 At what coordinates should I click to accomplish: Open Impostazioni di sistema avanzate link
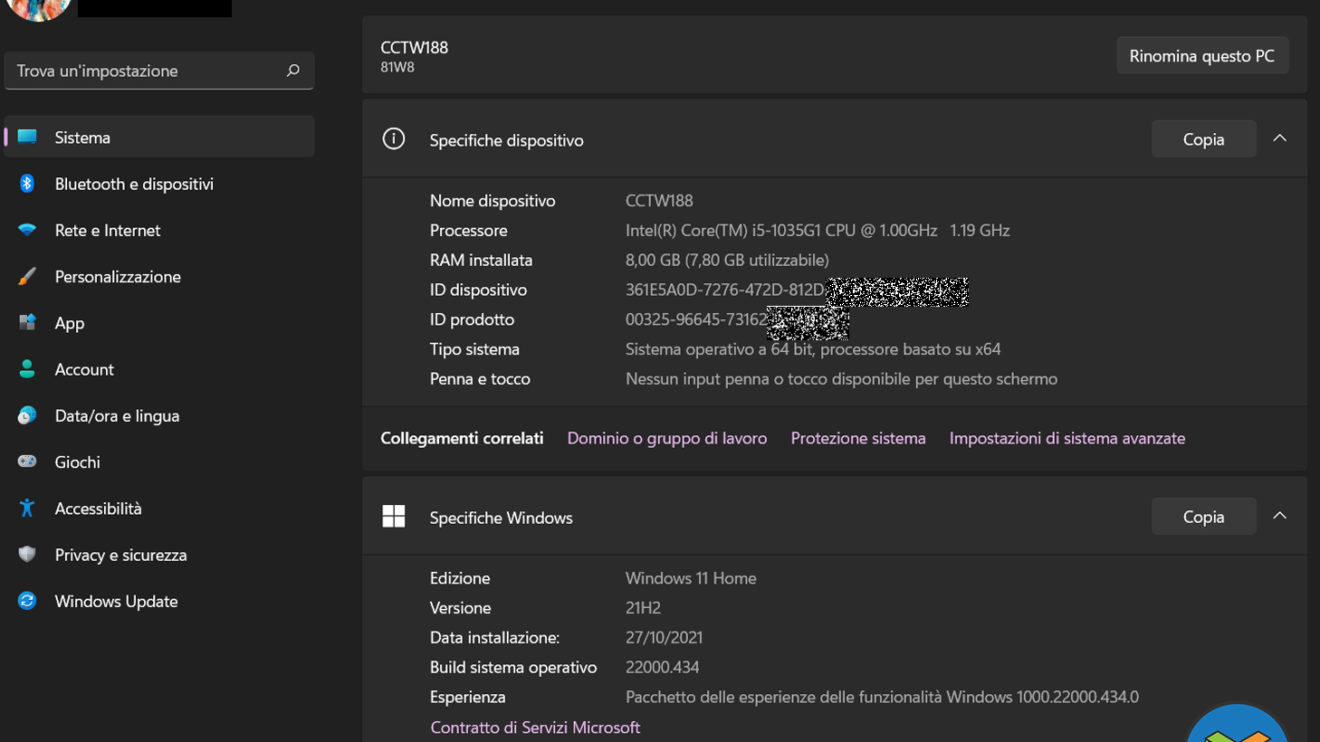(x=1066, y=438)
